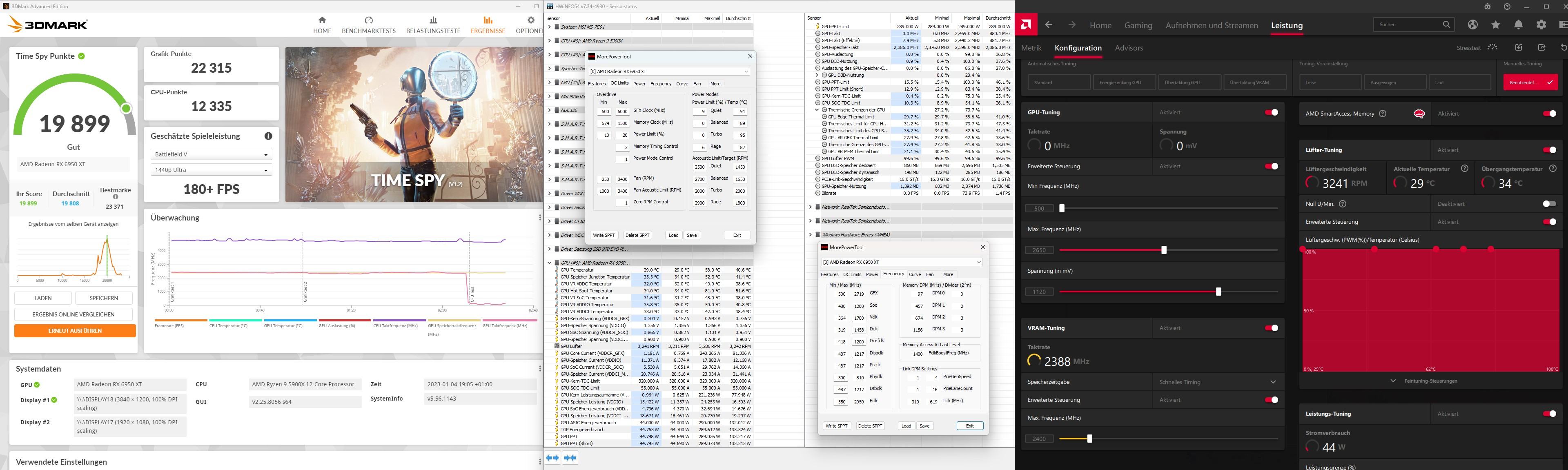Click info icon under Bestmarke

(x=116, y=197)
